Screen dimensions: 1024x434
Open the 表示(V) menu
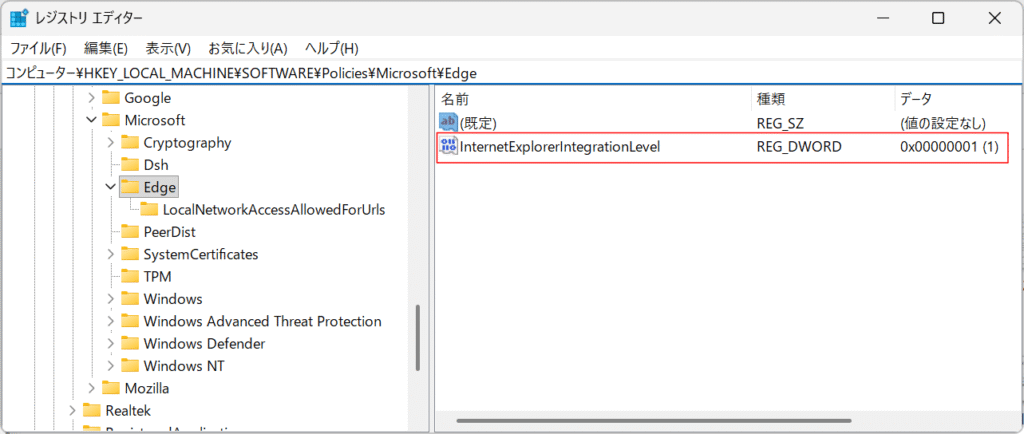(168, 48)
